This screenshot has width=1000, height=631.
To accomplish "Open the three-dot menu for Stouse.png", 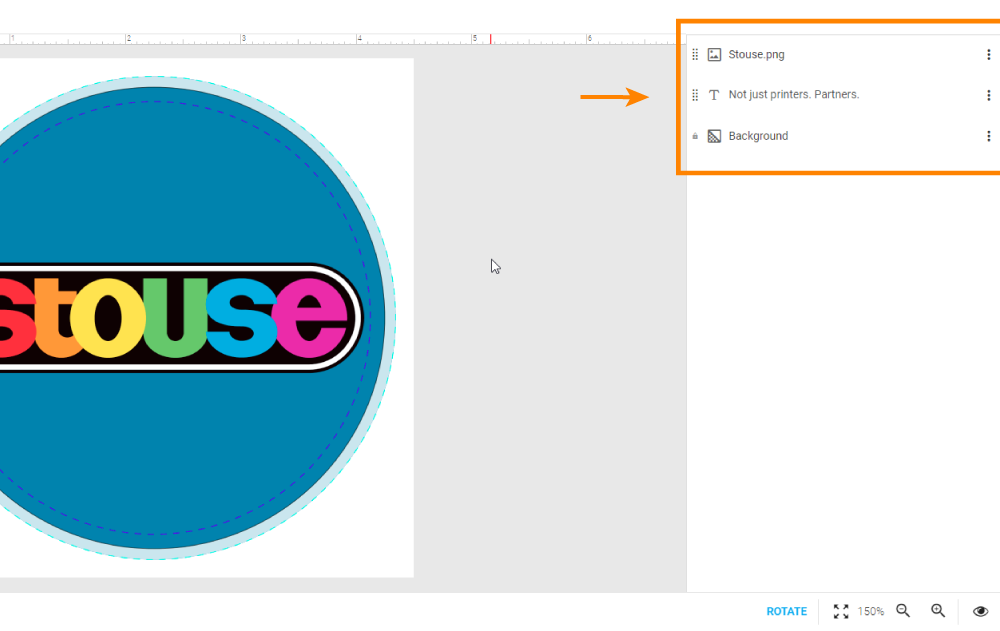I will coord(989,55).
